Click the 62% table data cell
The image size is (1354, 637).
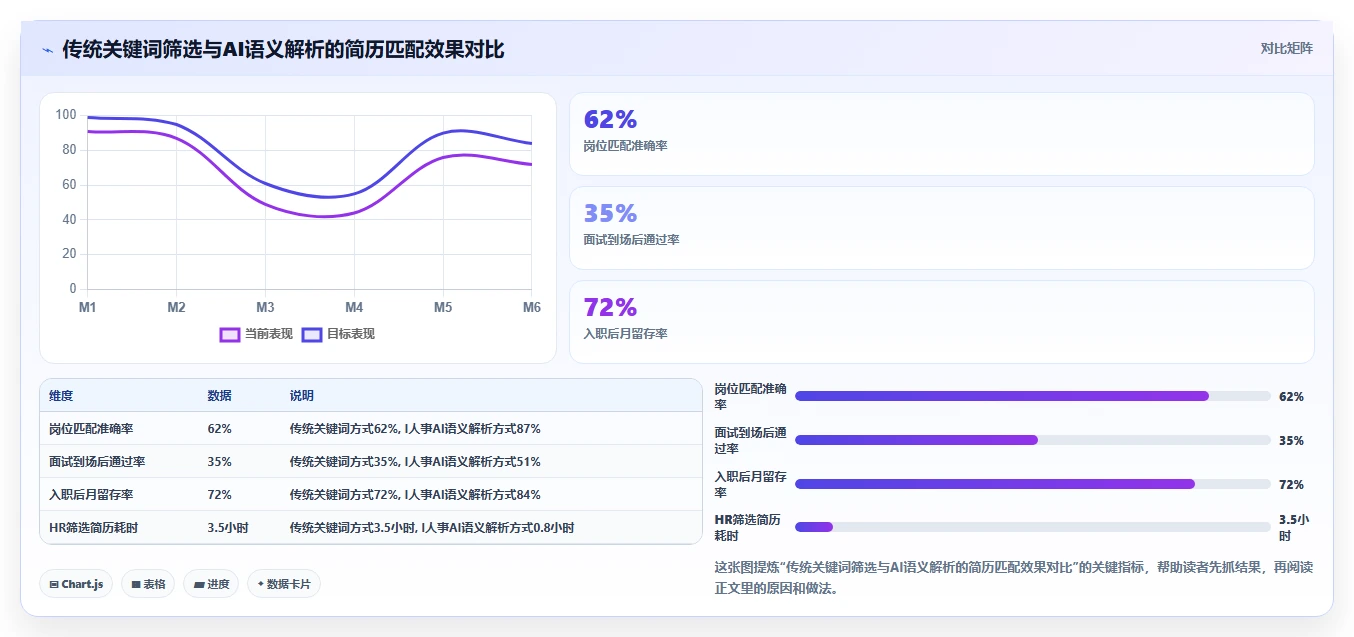tap(219, 429)
